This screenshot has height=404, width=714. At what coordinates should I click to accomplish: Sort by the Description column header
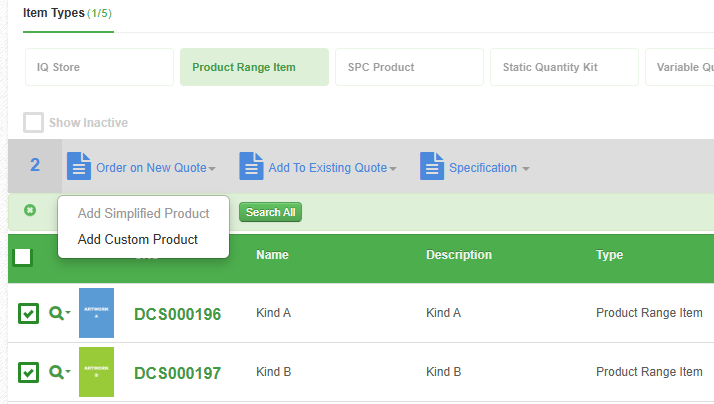(x=459, y=255)
